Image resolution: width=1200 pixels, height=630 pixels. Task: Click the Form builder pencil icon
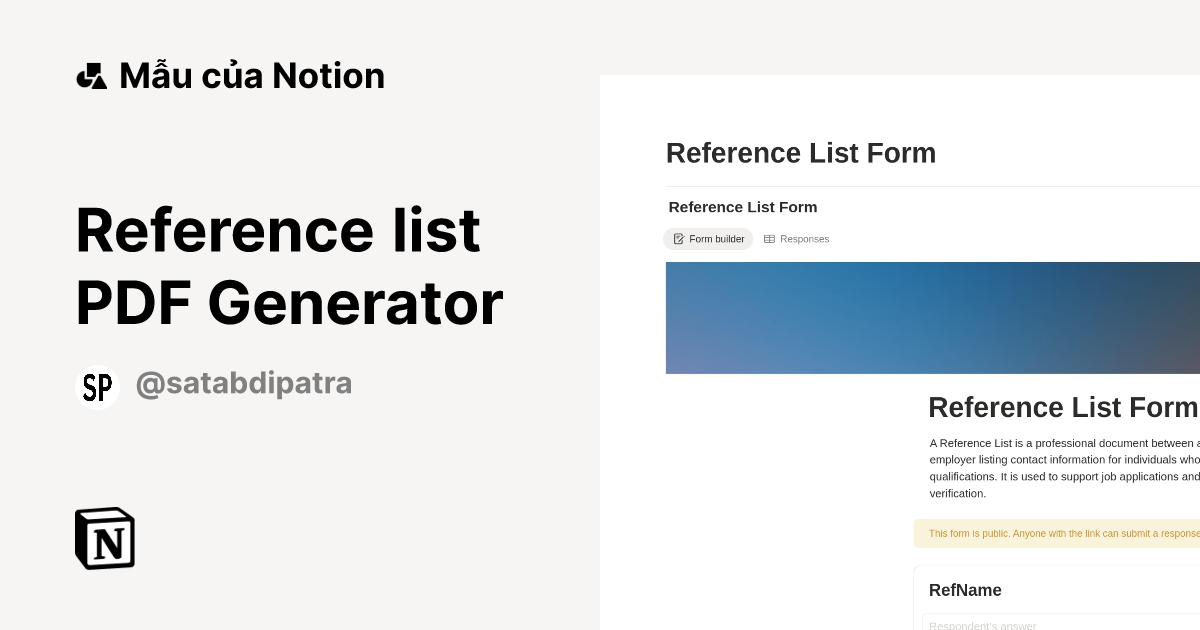[x=679, y=239]
